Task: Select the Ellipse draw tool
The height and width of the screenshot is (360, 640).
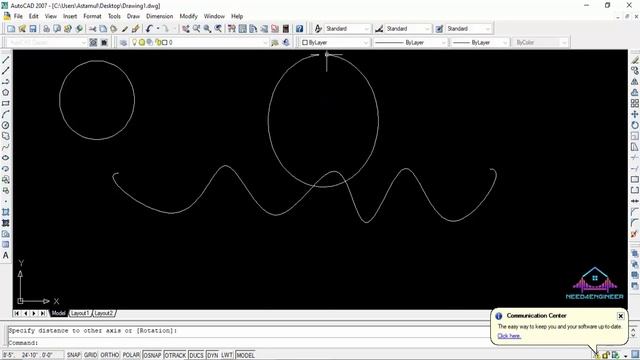Action: pyautogui.click(x=6, y=158)
